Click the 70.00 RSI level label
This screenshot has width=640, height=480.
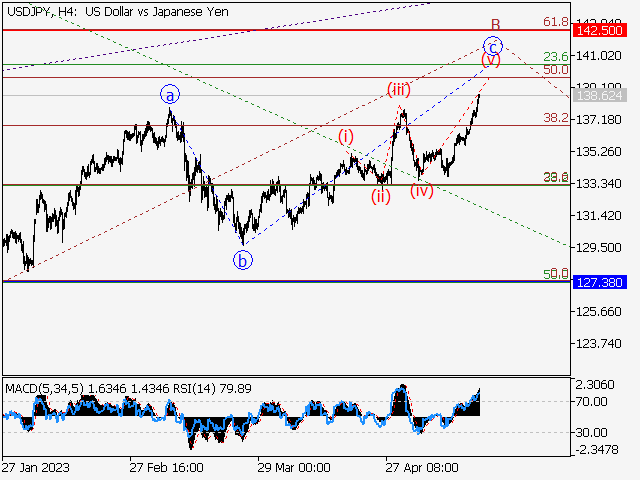click(591, 402)
